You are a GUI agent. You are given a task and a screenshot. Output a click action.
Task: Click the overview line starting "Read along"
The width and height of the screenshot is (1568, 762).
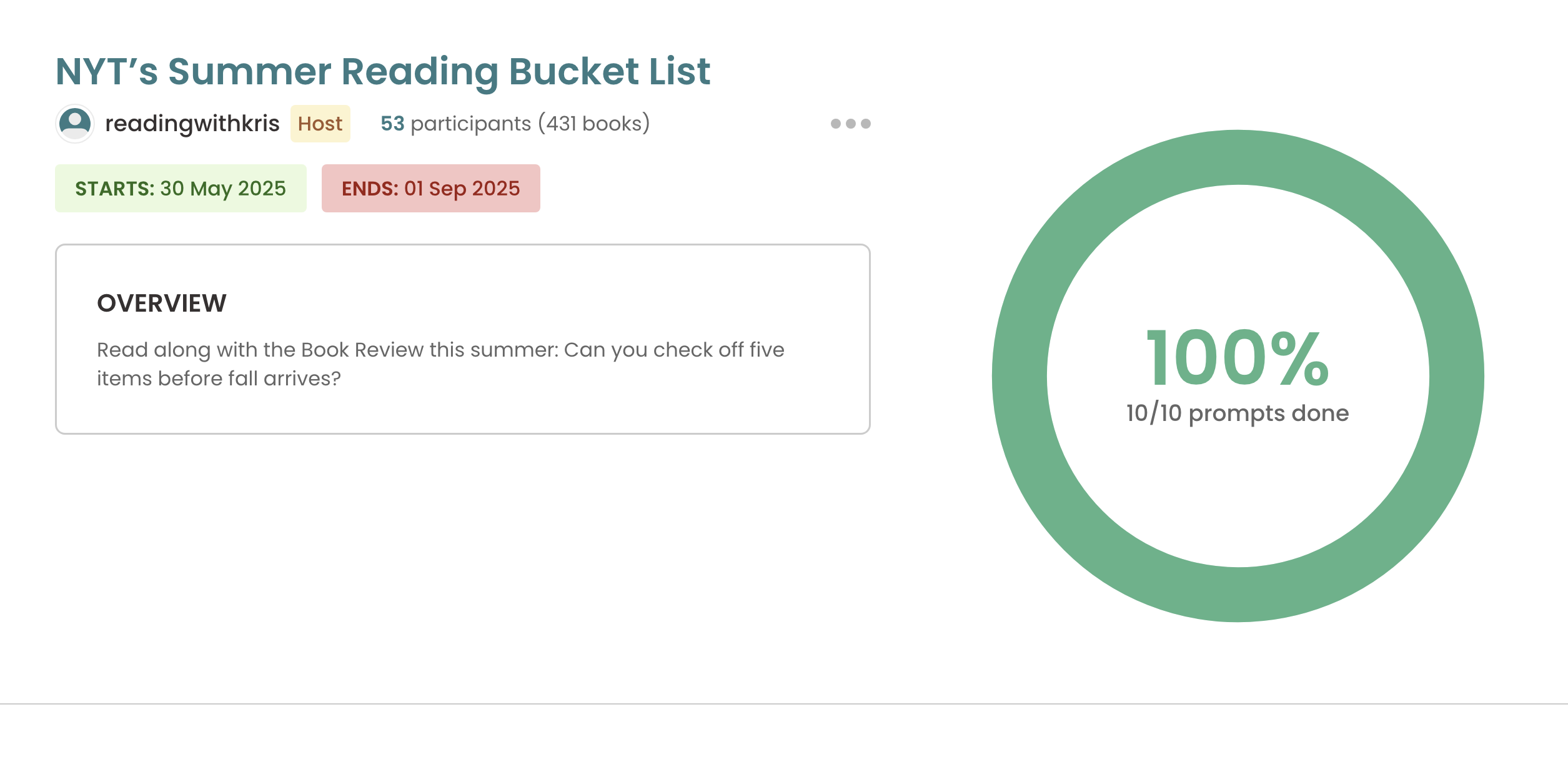point(440,350)
